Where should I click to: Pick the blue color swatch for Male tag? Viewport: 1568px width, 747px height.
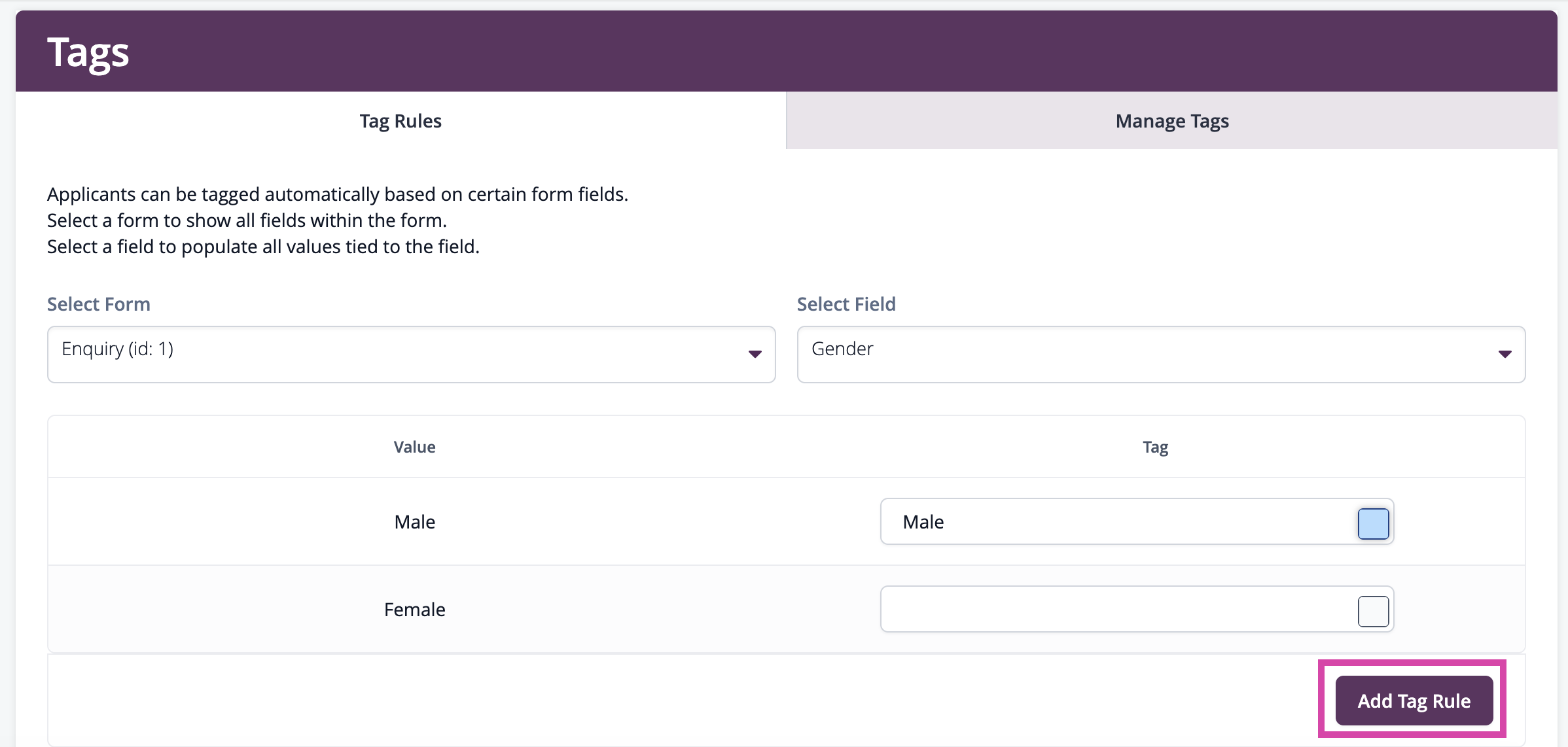tap(1373, 524)
